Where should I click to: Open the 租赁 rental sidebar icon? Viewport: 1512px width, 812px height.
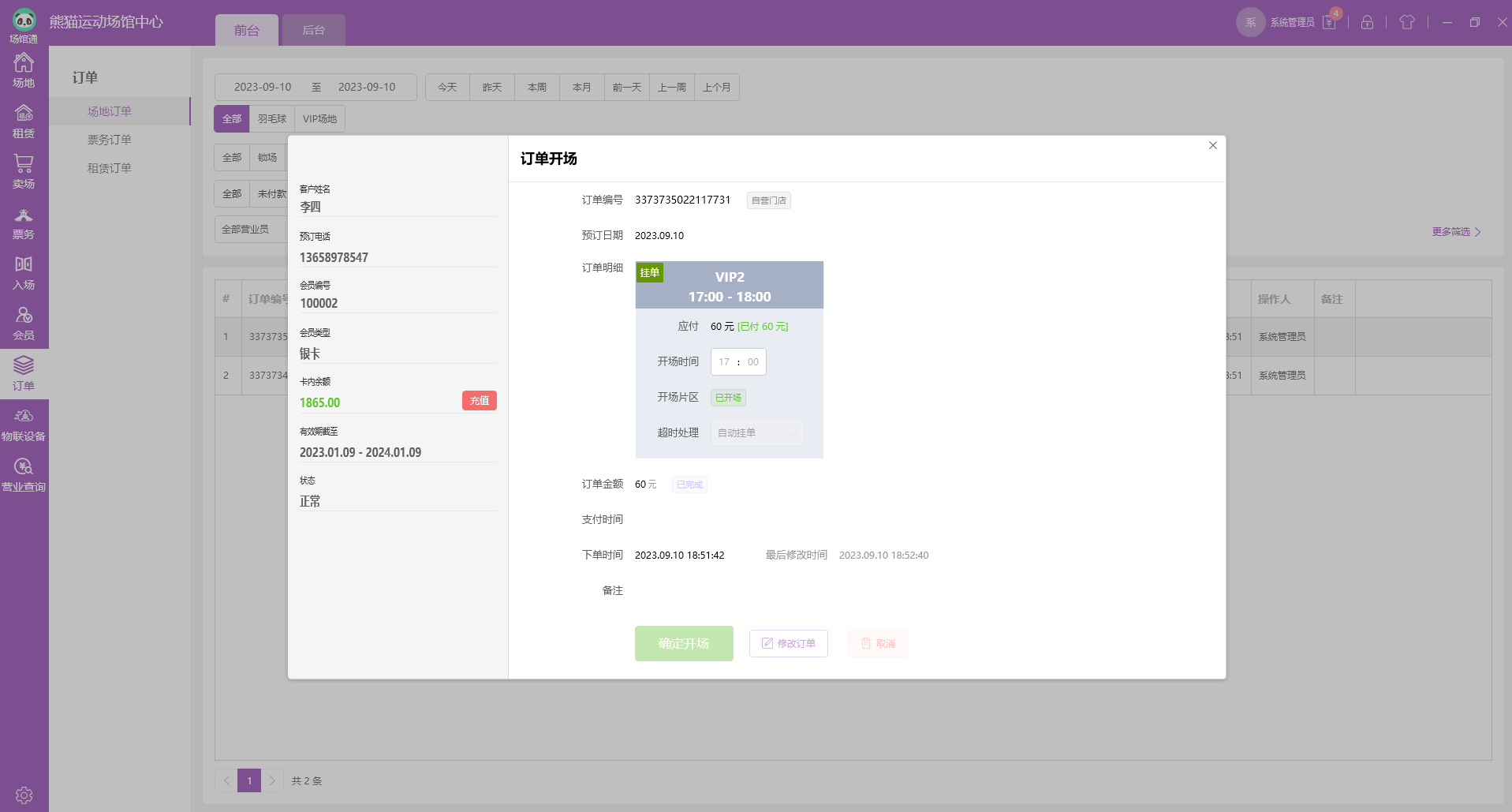pyautogui.click(x=24, y=121)
